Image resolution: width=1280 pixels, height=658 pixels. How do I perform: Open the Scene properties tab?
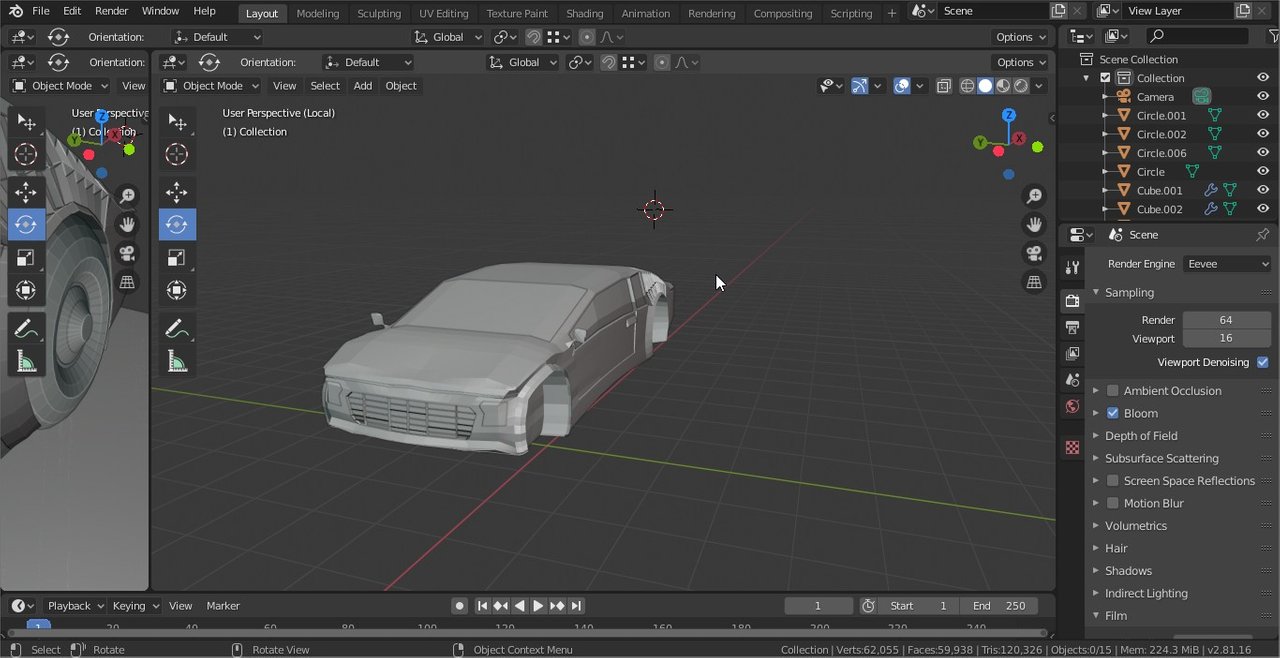1072,380
